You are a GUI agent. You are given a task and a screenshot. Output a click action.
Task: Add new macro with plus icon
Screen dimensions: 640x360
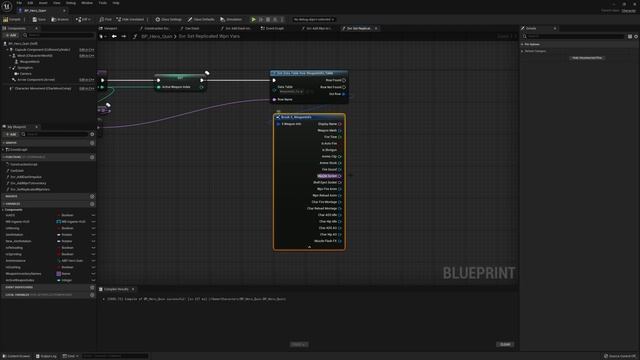click(92, 196)
